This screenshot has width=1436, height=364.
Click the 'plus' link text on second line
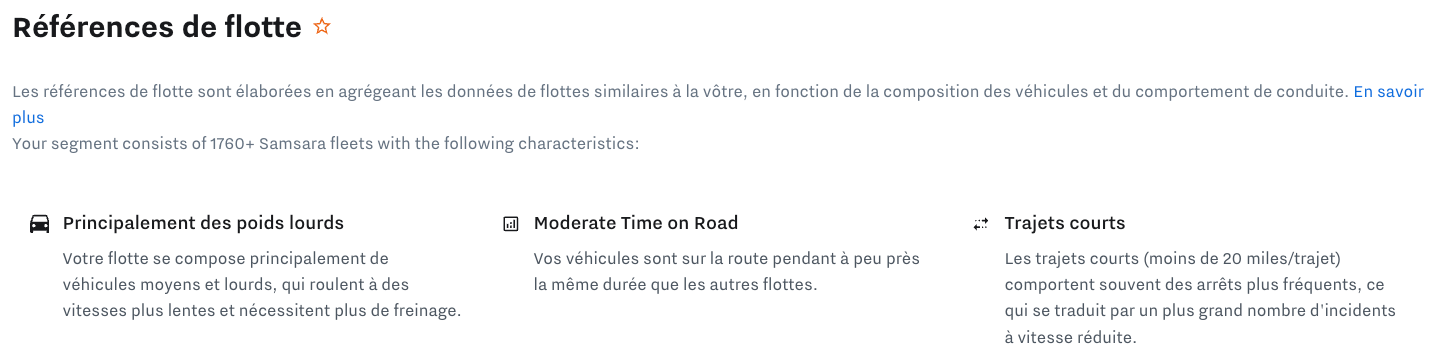(28, 118)
